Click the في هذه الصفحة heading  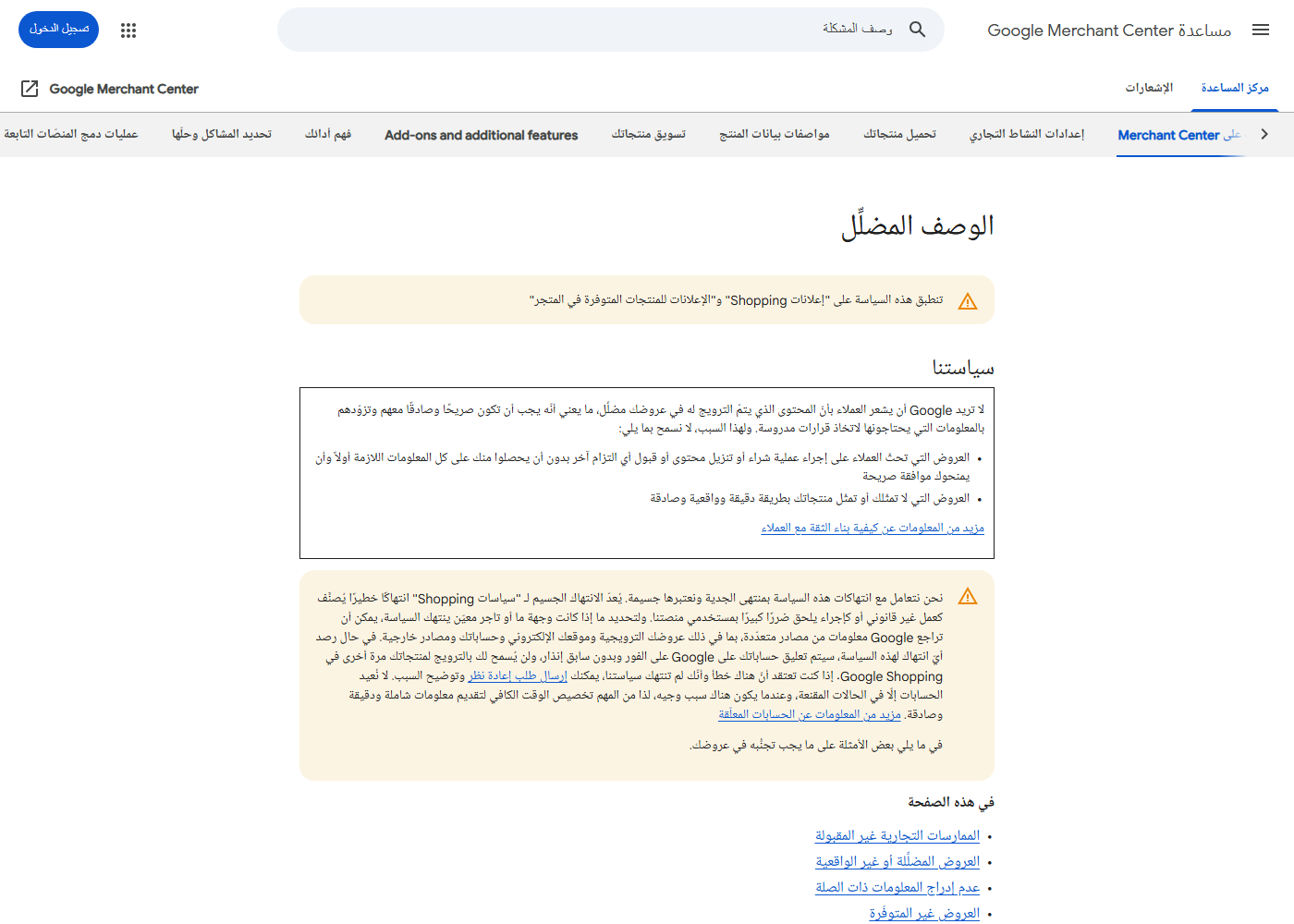click(951, 802)
